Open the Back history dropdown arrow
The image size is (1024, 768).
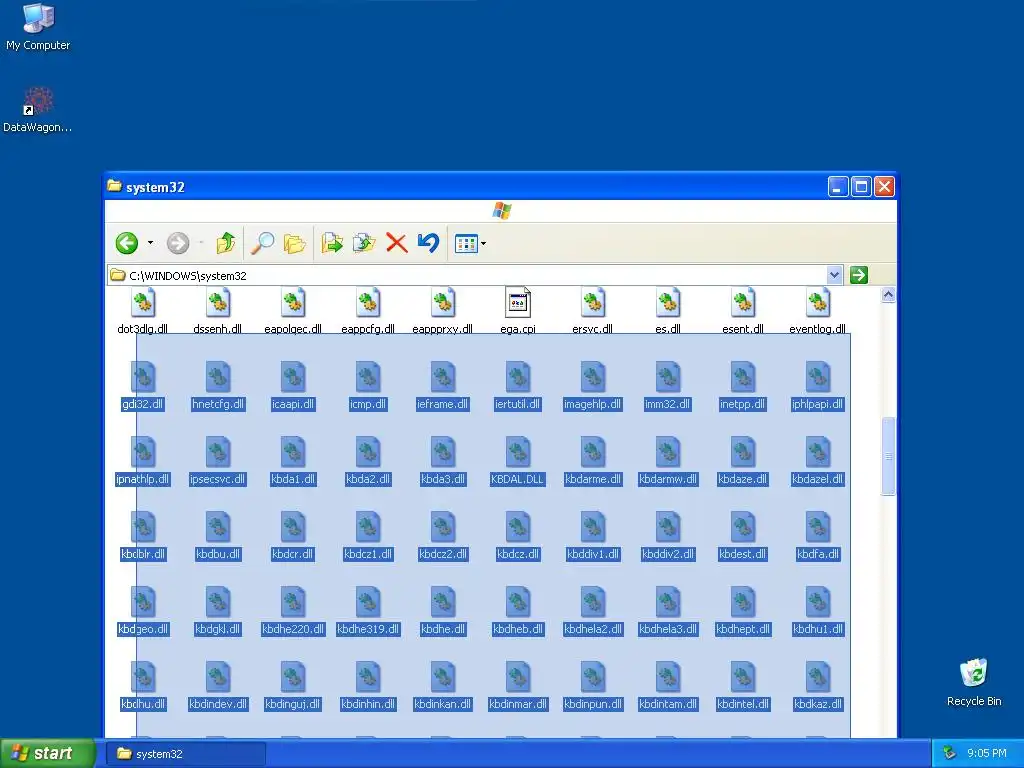pyautogui.click(x=150, y=244)
